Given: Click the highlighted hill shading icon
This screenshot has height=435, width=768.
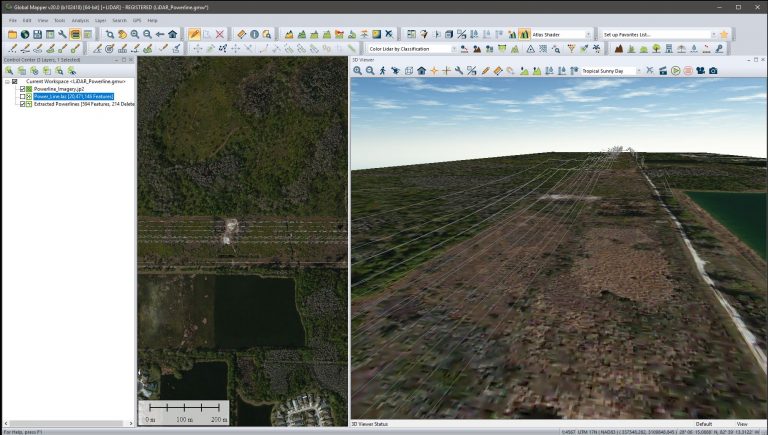Looking at the screenshot, I should click(x=524, y=34).
